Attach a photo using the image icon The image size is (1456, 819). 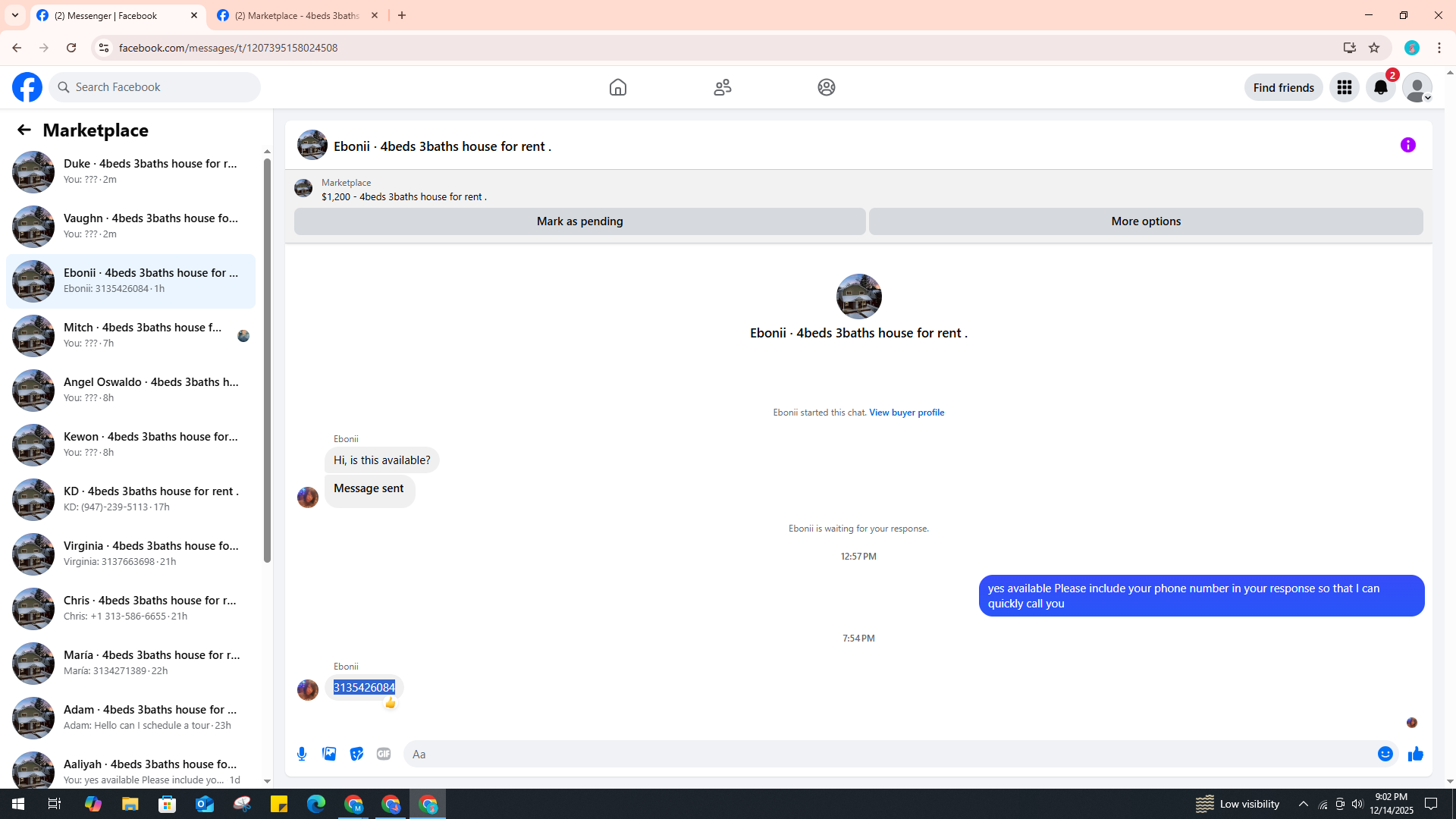coord(329,754)
